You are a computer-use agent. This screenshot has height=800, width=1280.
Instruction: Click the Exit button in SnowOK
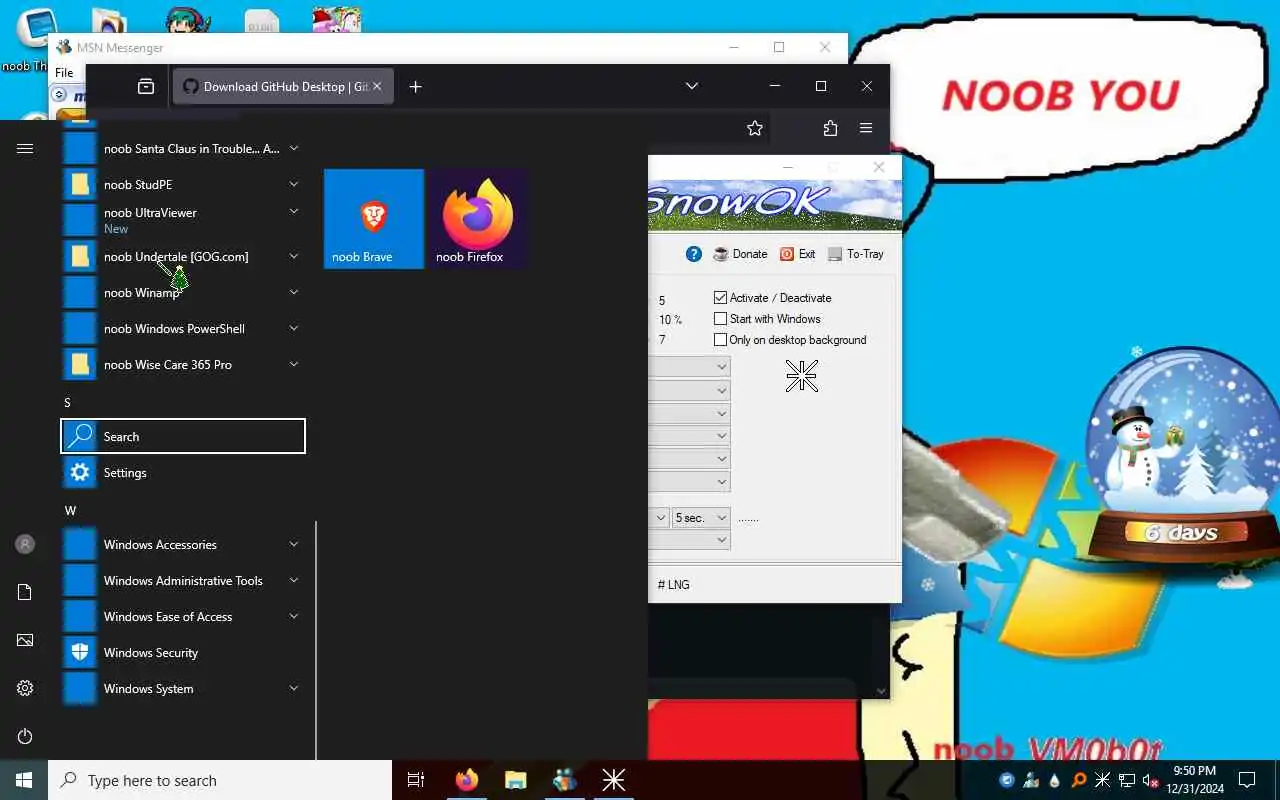(798, 254)
